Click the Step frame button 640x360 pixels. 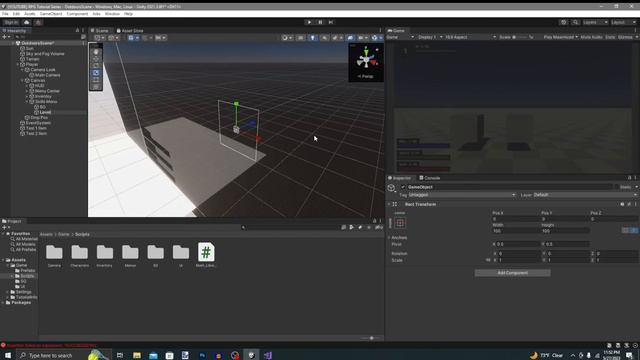point(331,22)
